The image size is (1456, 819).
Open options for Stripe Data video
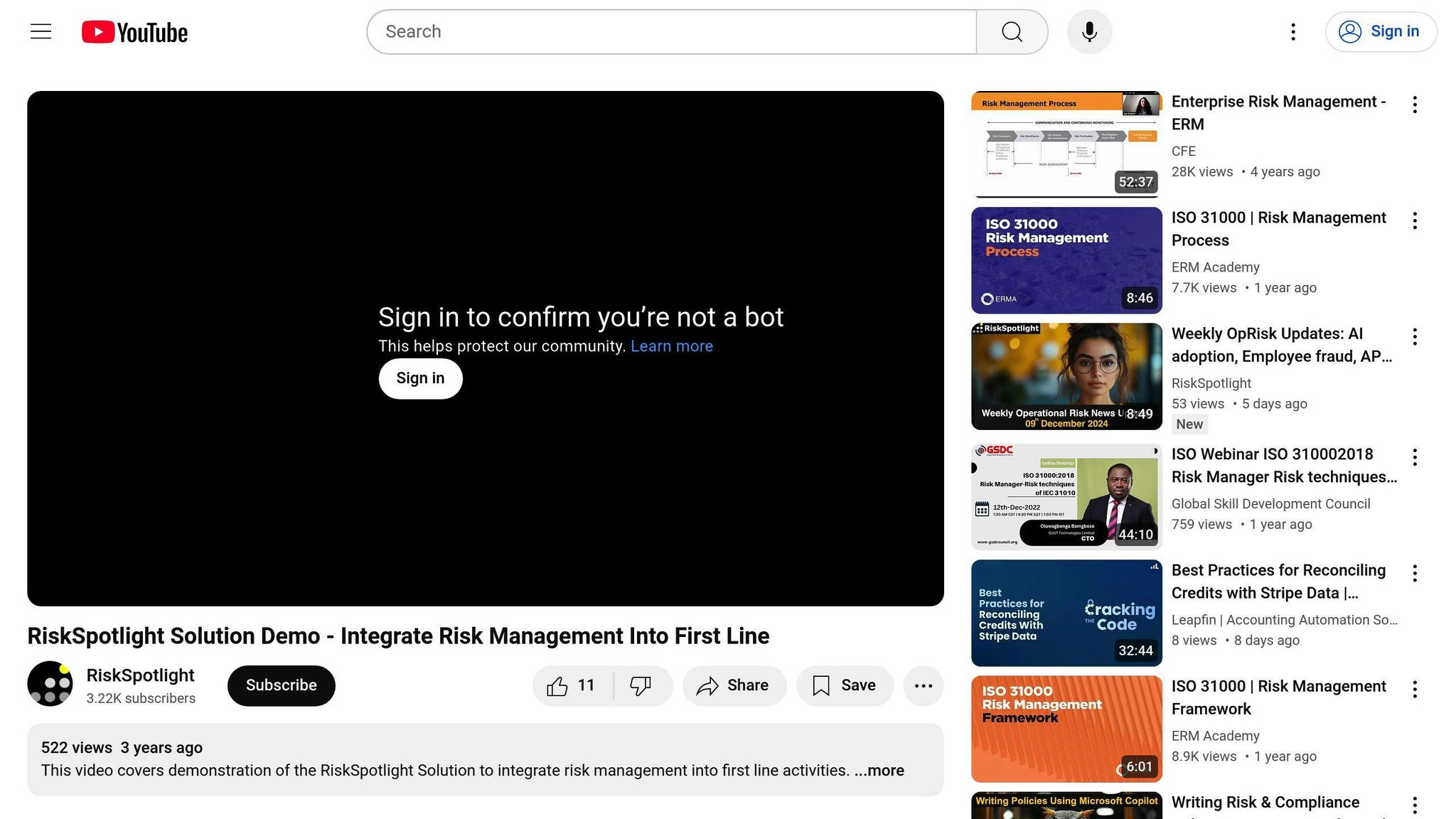(x=1415, y=573)
